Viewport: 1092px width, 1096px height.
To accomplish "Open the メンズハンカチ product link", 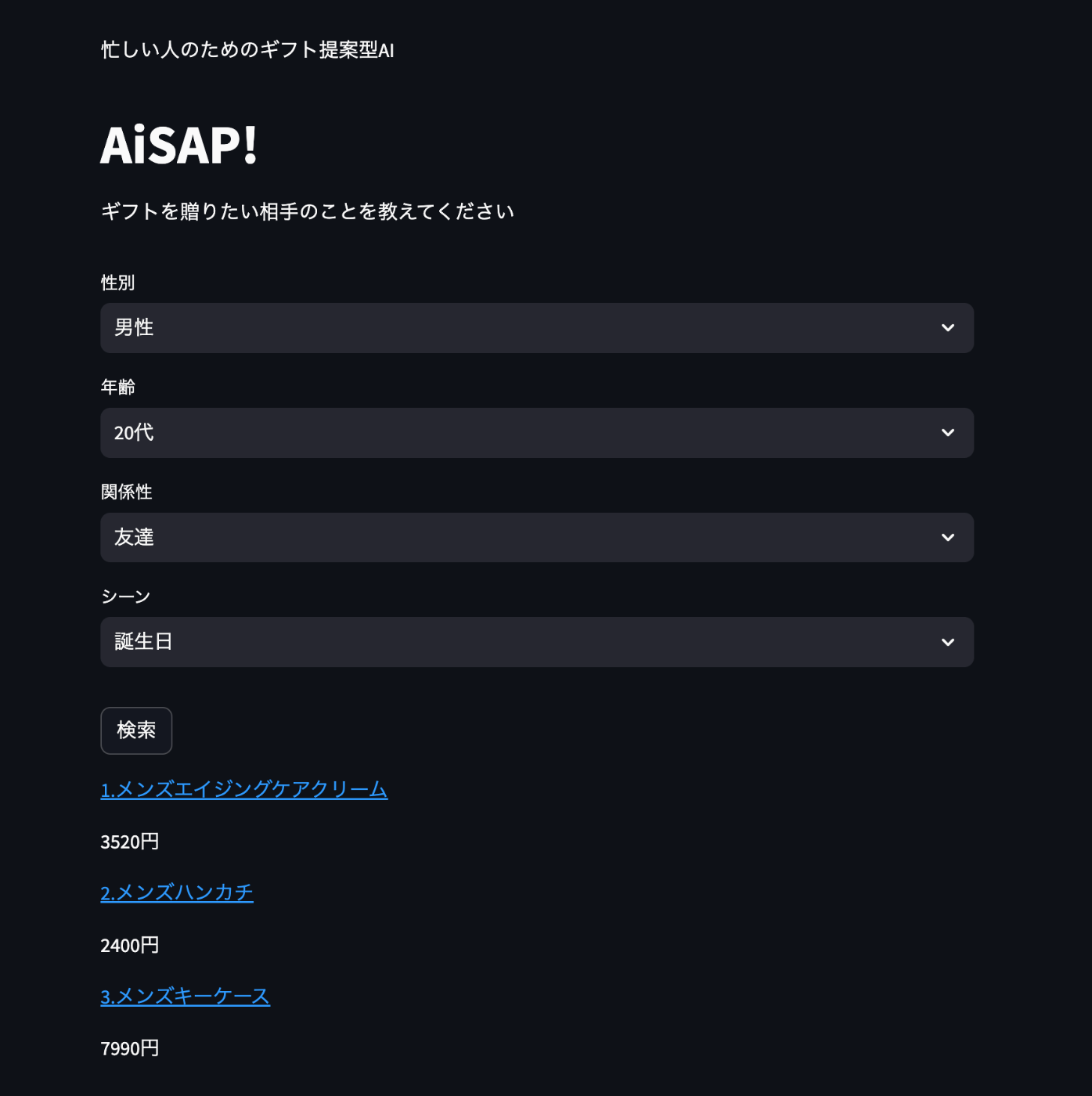I will click(176, 892).
